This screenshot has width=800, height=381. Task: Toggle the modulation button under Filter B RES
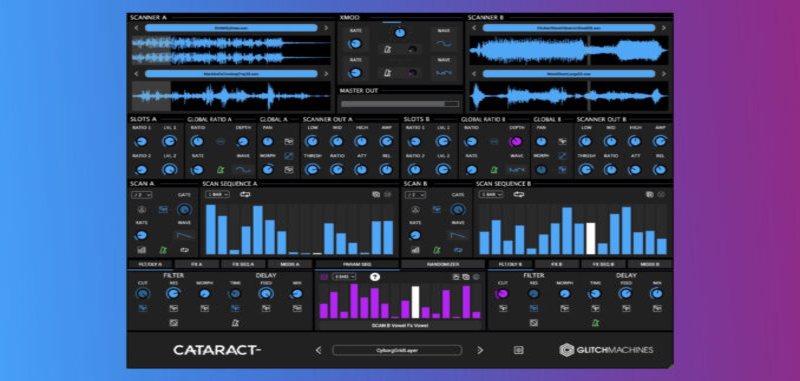533,308
